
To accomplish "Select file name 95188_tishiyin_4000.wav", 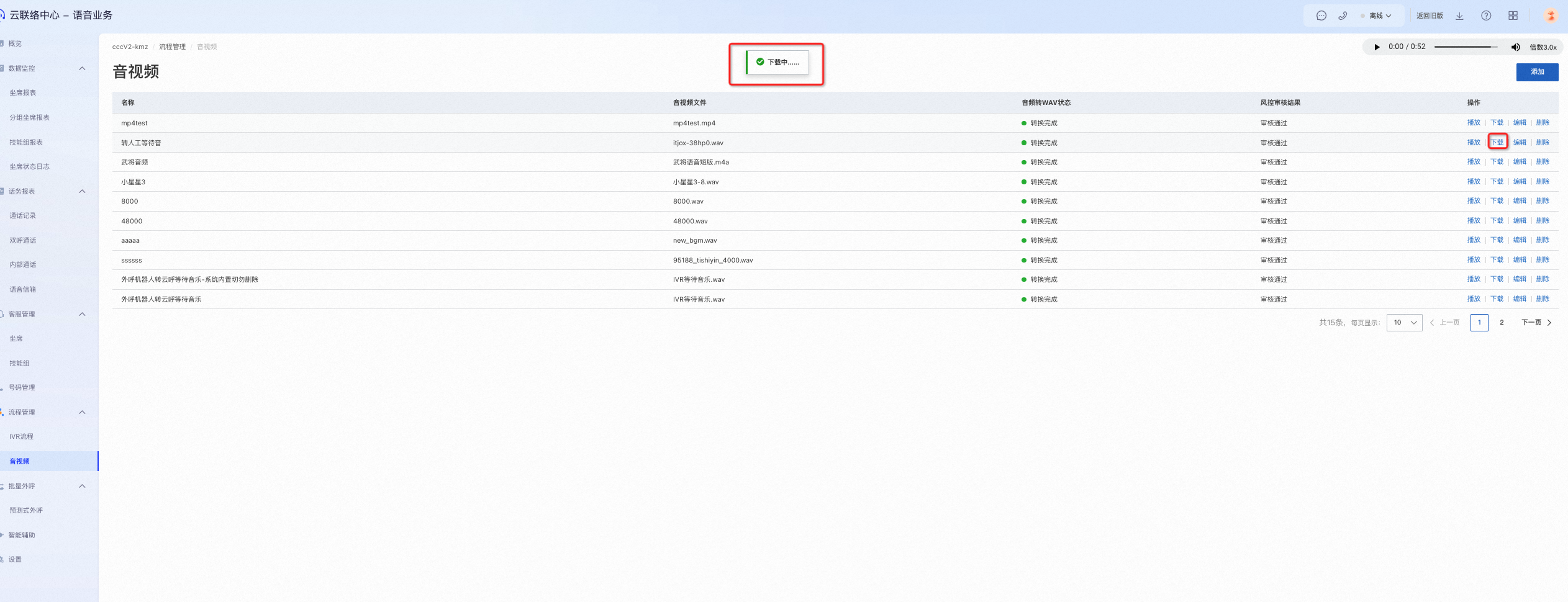I will click(x=712, y=260).
